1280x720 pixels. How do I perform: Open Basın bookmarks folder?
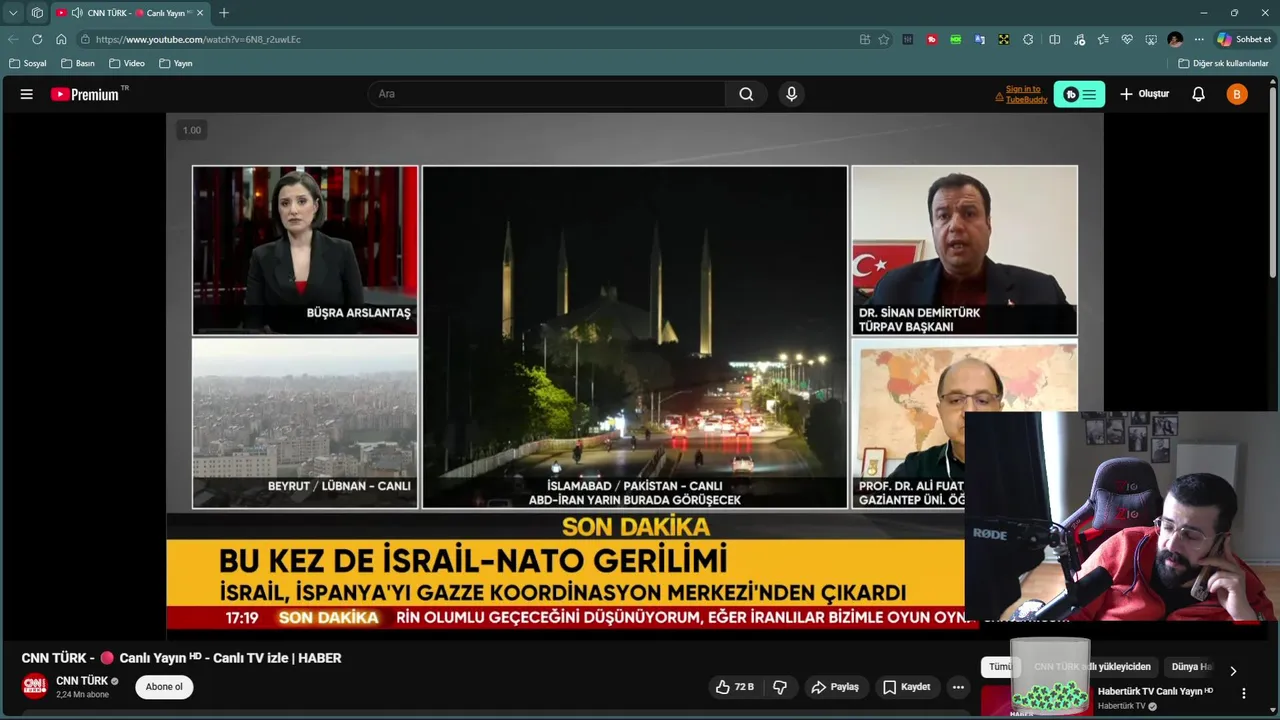[78, 63]
